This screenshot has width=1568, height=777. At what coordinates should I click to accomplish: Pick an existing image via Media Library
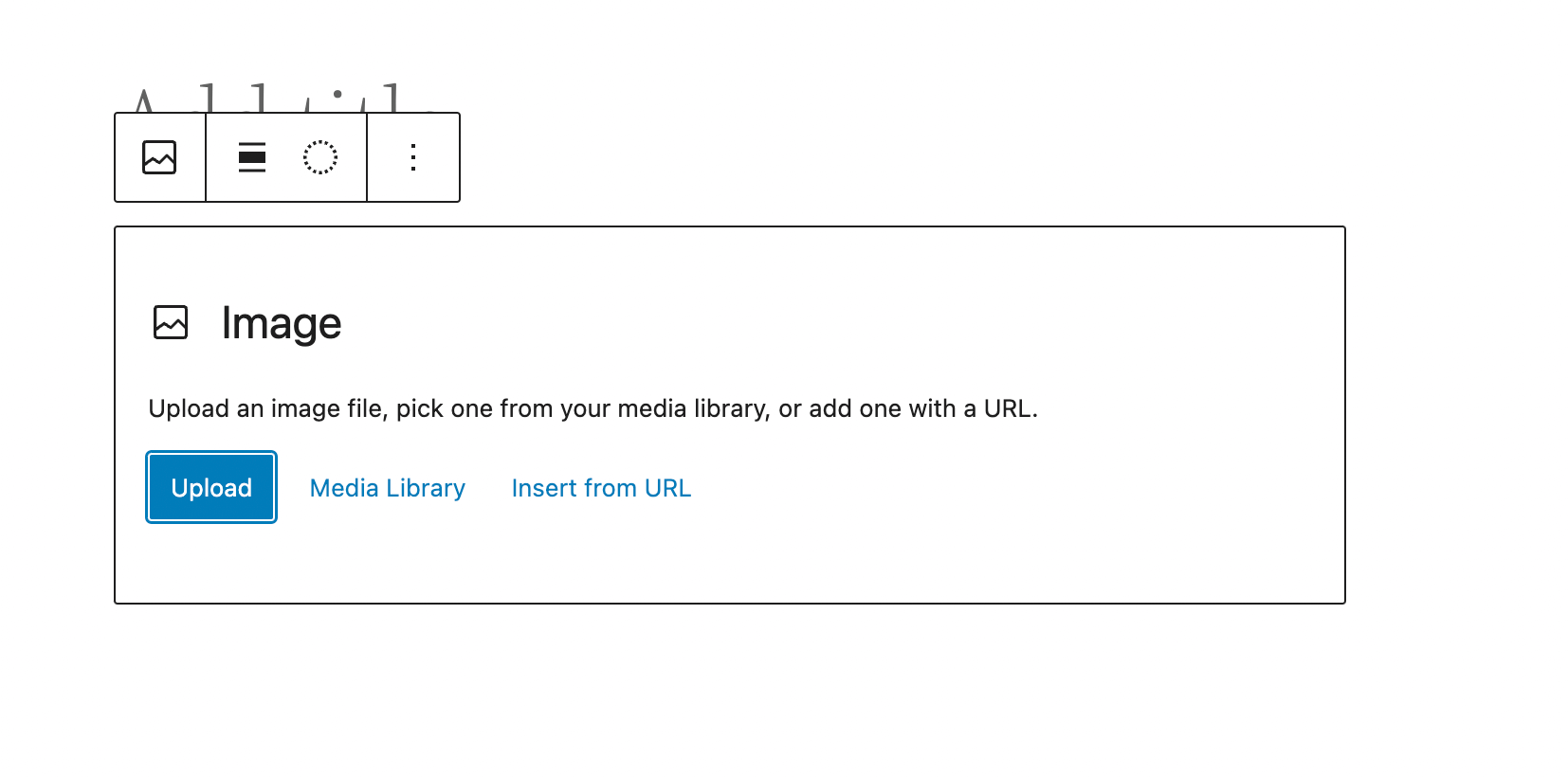388,488
